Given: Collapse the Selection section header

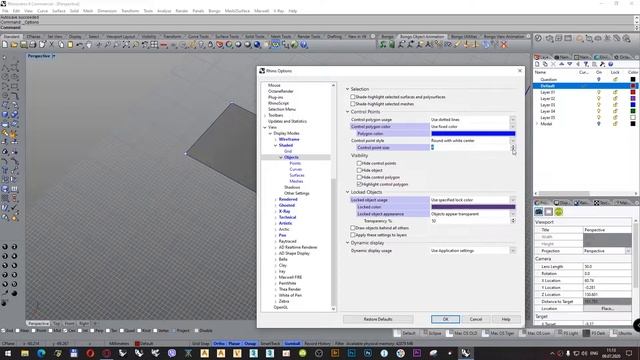Looking at the screenshot, I should [x=348, y=89].
